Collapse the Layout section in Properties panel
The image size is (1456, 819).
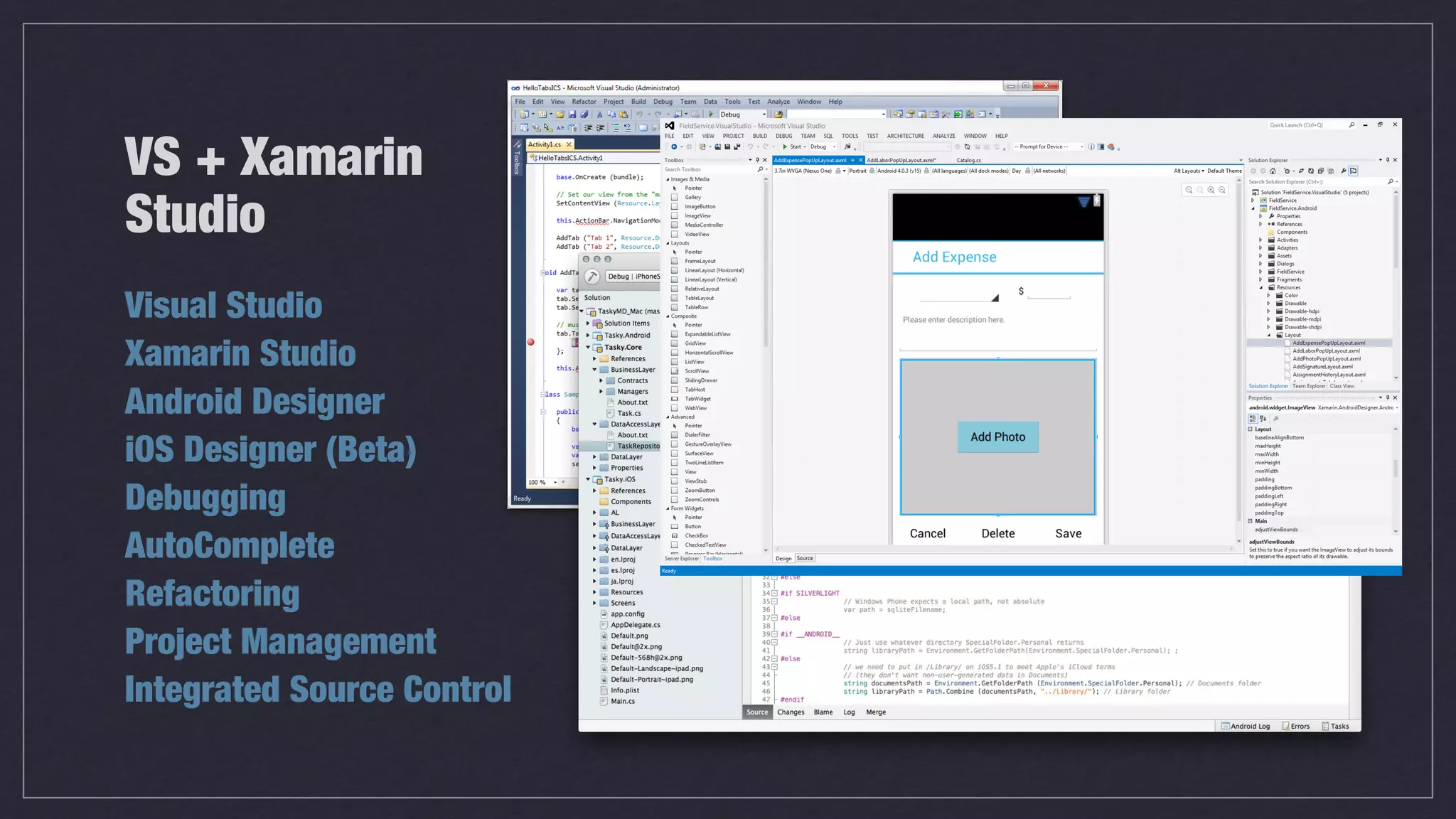[x=1251, y=429]
